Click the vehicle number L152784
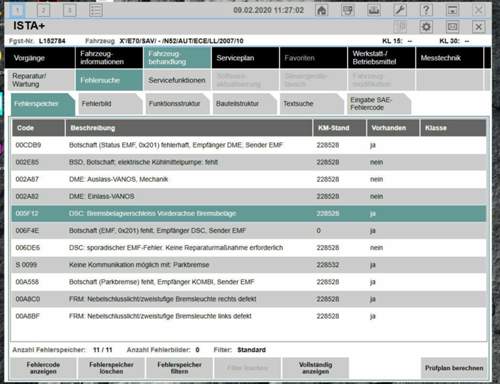 point(52,41)
